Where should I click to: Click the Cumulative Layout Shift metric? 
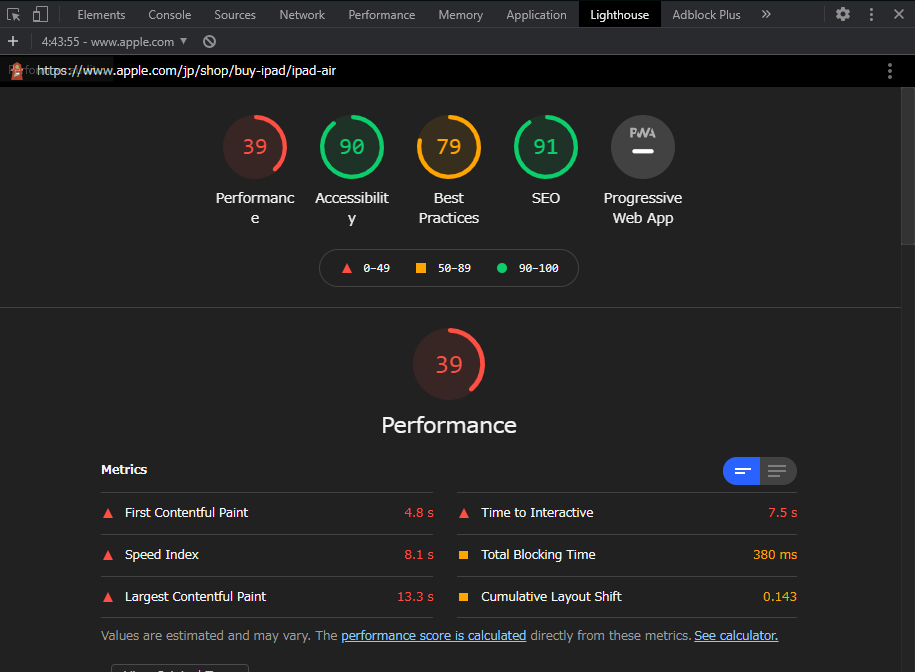click(x=627, y=597)
